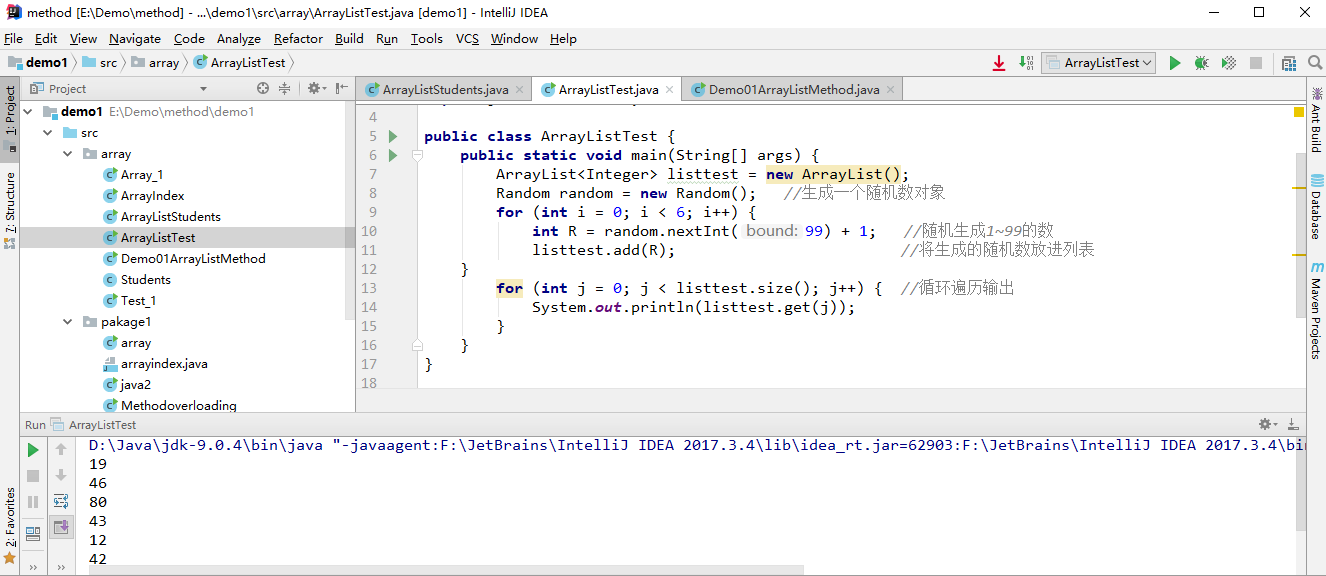Toggle the 2: Favorites tool window

tap(10, 524)
